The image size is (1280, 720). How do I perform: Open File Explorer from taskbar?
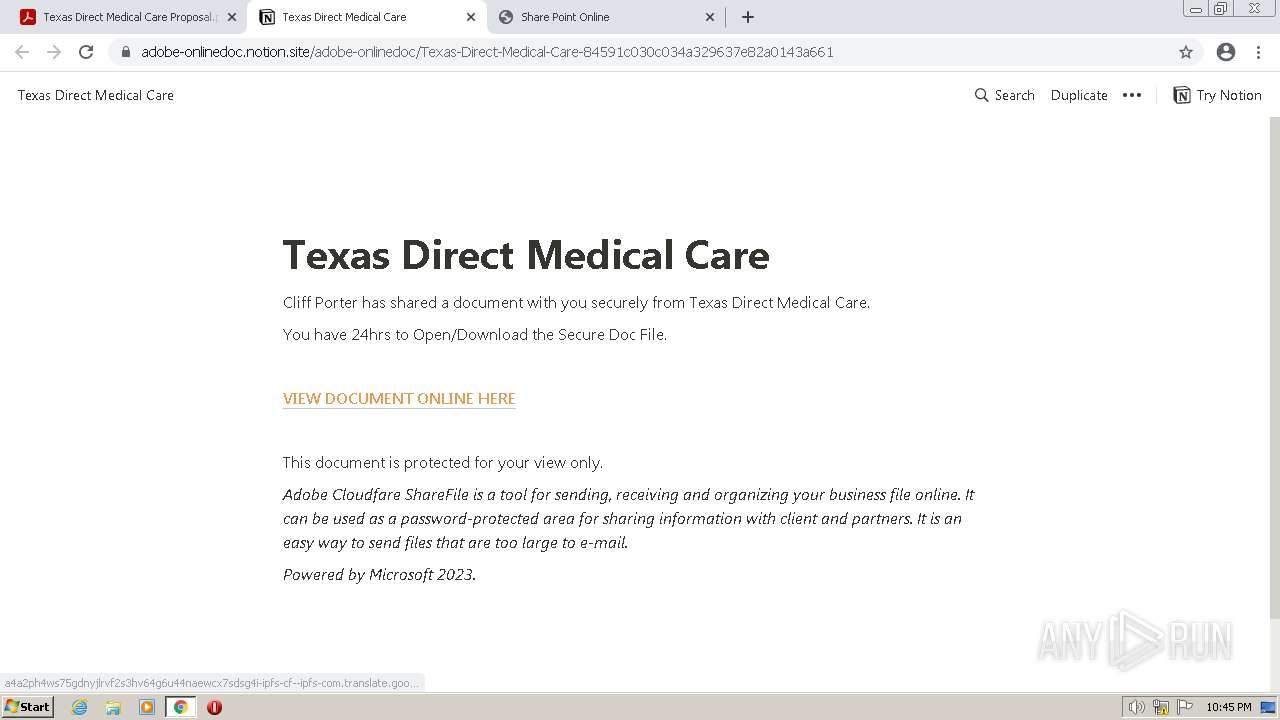coord(113,707)
